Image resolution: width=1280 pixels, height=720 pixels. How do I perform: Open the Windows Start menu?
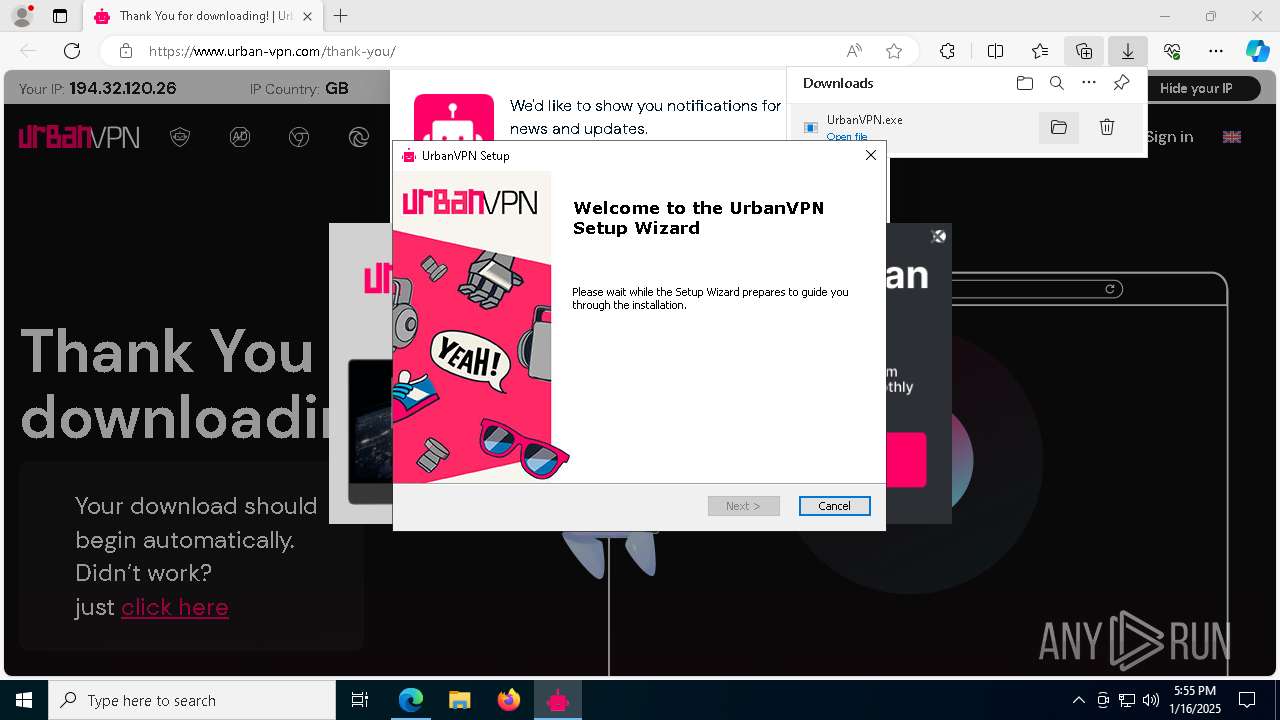[24, 700]
